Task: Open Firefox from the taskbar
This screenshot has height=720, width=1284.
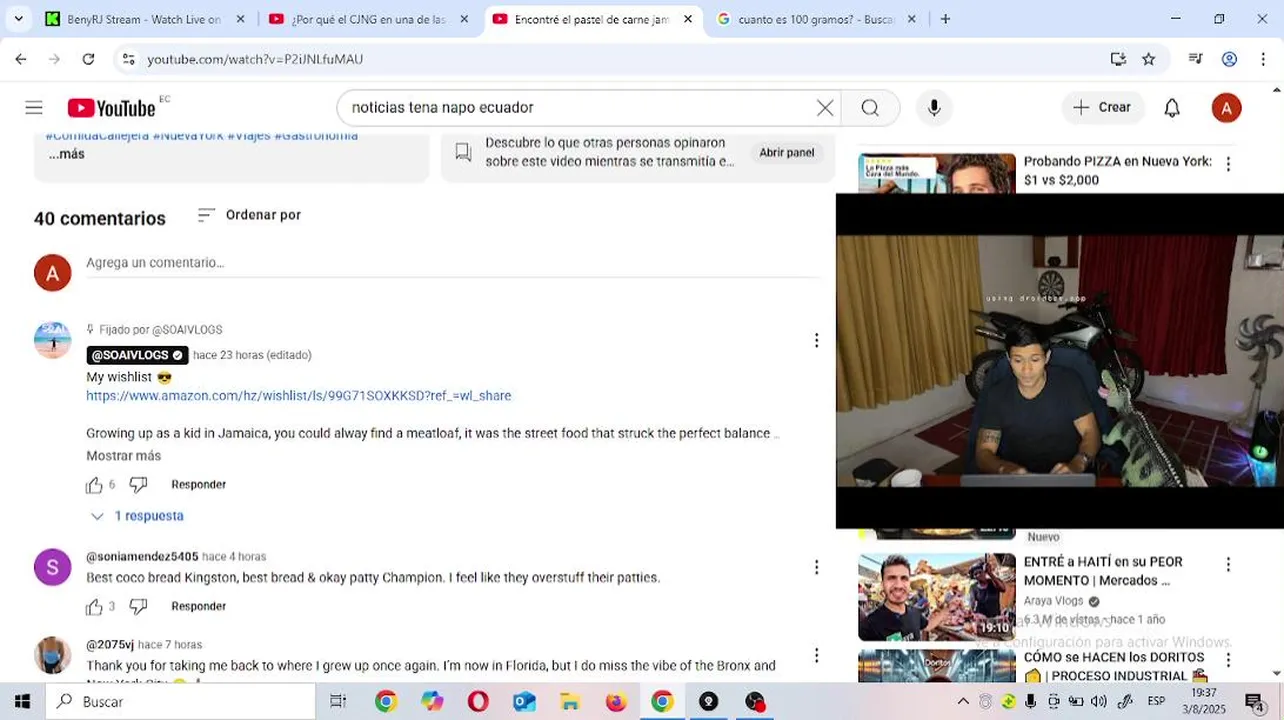Action: tap(616, 701)
